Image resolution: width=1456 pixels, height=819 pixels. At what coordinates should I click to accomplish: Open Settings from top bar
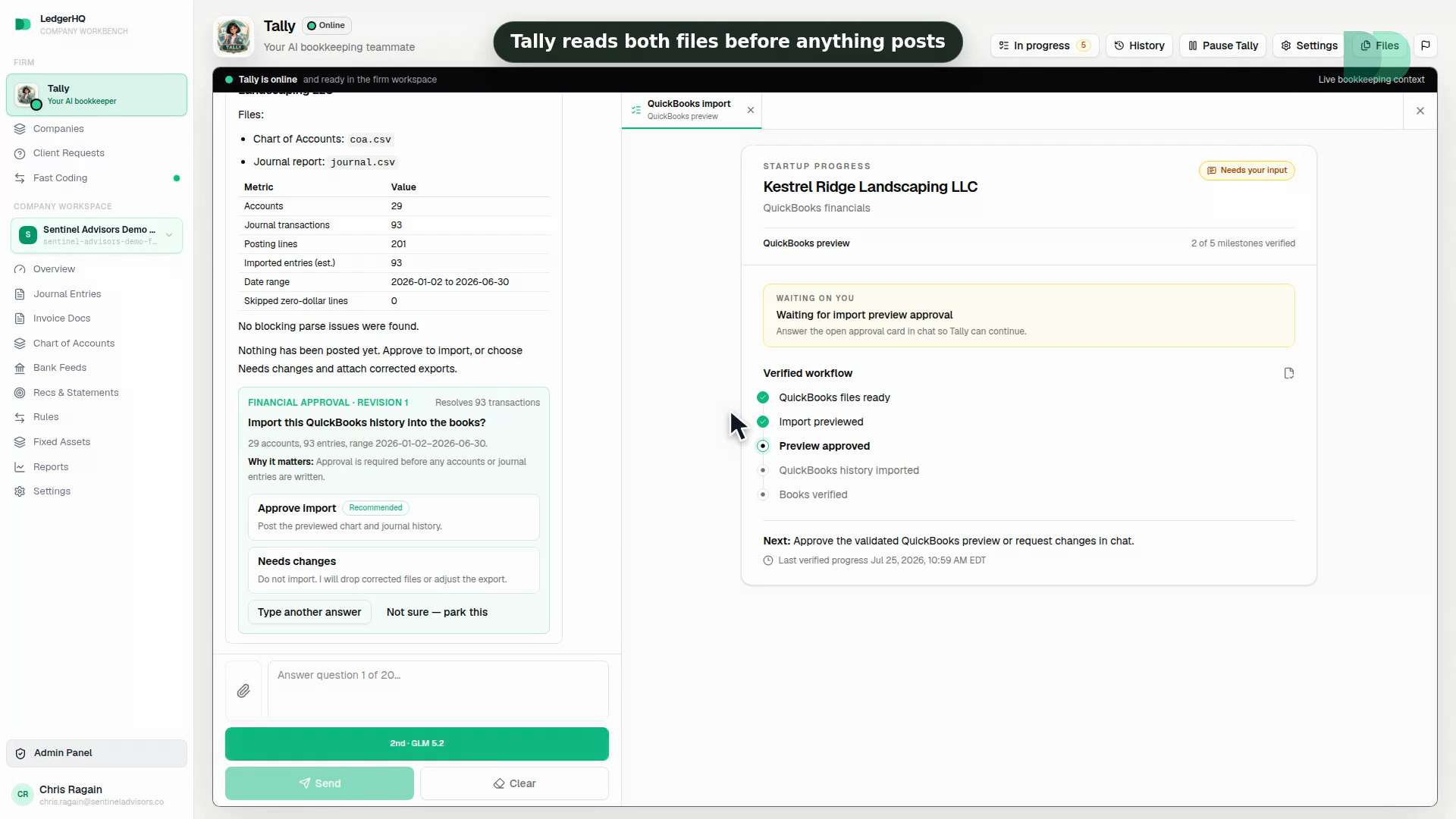1309,45
